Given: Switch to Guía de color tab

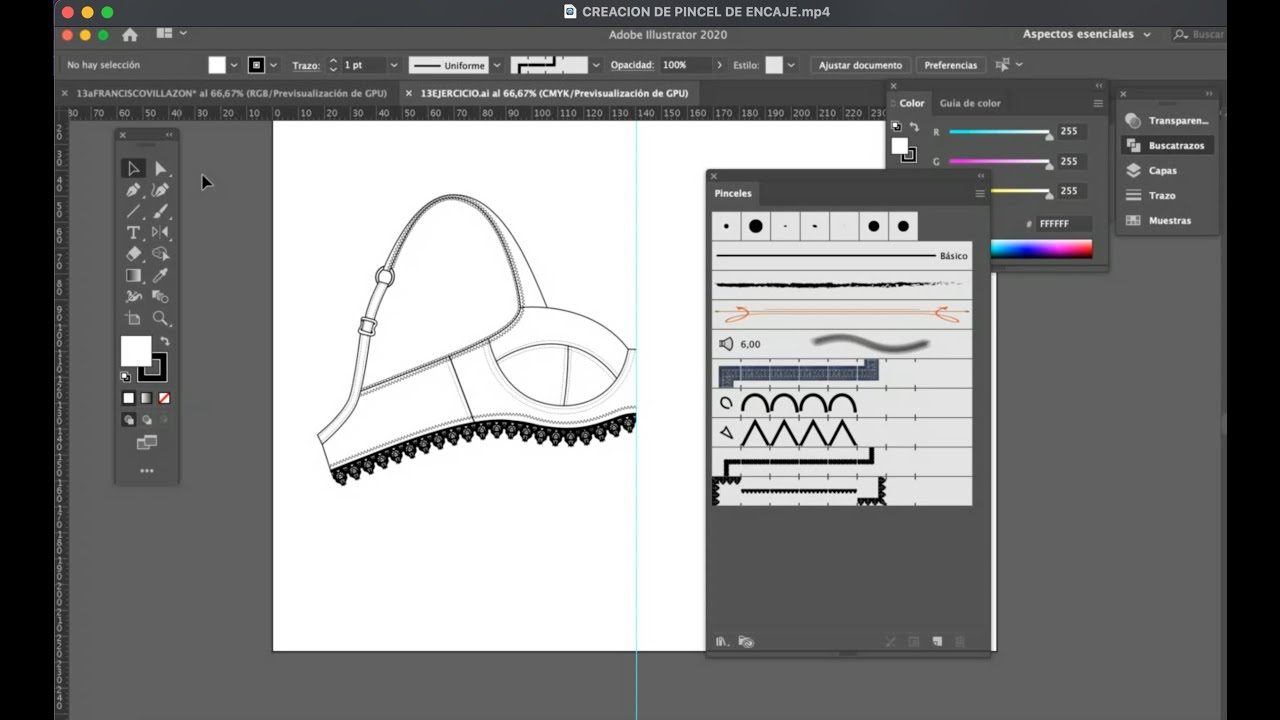Looking at the screenshot, I should pyautogui.click(x=970, y=103).
